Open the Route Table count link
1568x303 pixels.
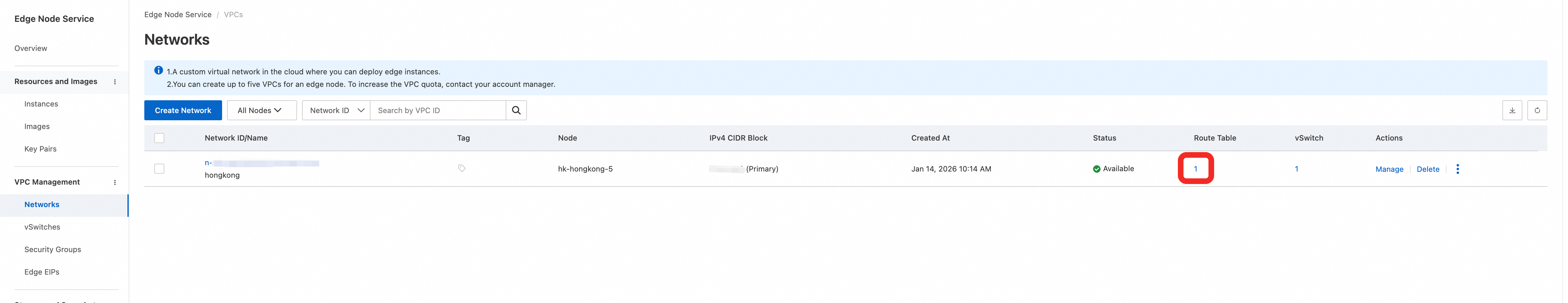pyautogui.click(x=1195, y=169)
